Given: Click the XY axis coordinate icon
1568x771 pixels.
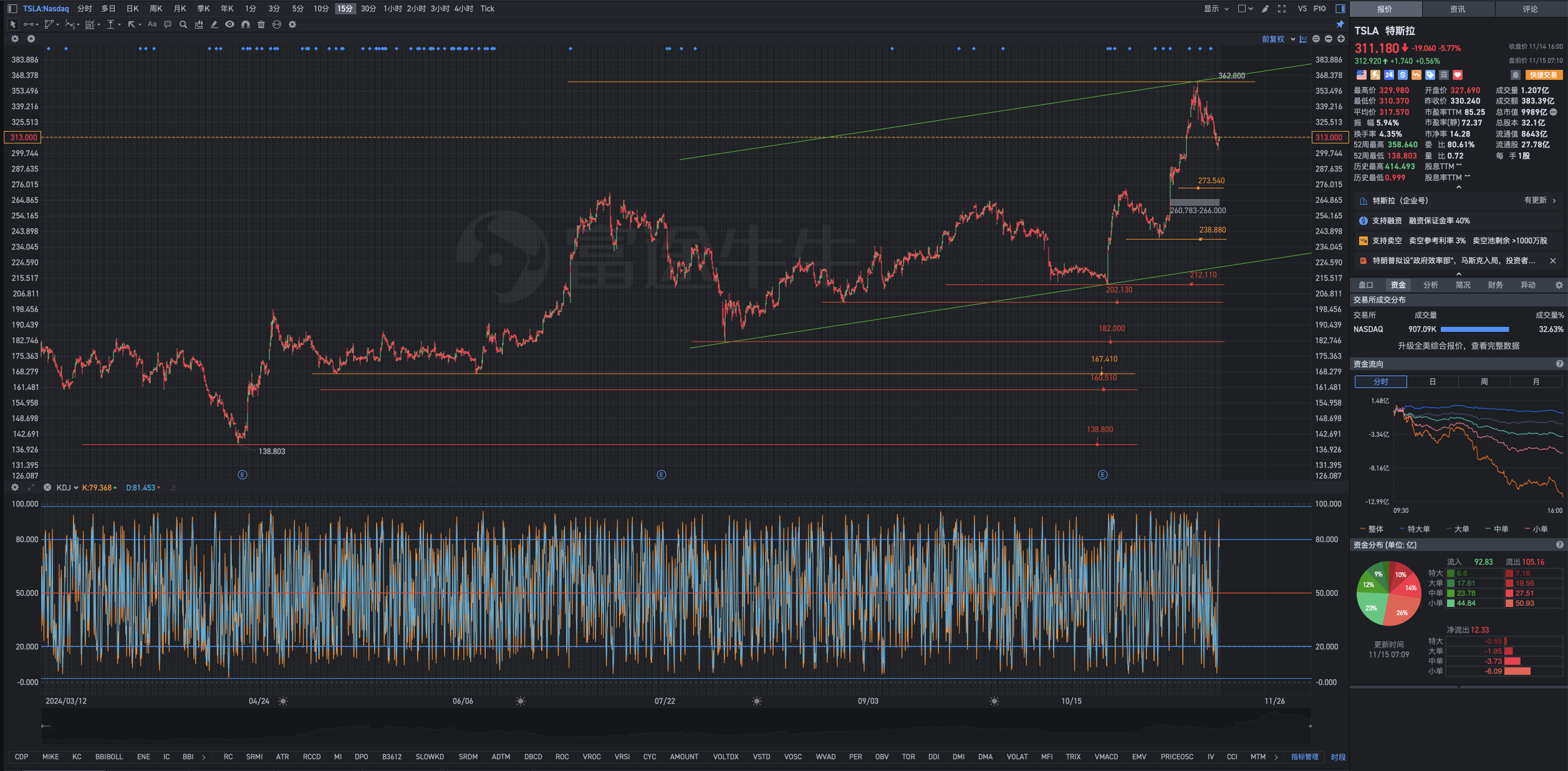Looking at the screenshot, I should pos(1303,39).
